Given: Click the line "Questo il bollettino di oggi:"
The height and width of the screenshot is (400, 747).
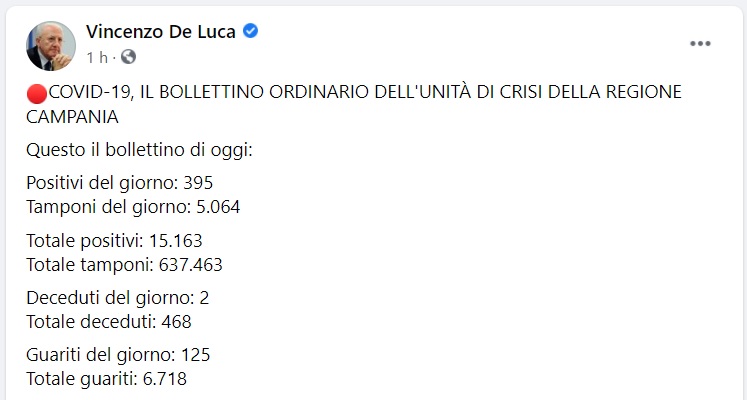Looking at the screenshot, I should (x=139, y=150).
